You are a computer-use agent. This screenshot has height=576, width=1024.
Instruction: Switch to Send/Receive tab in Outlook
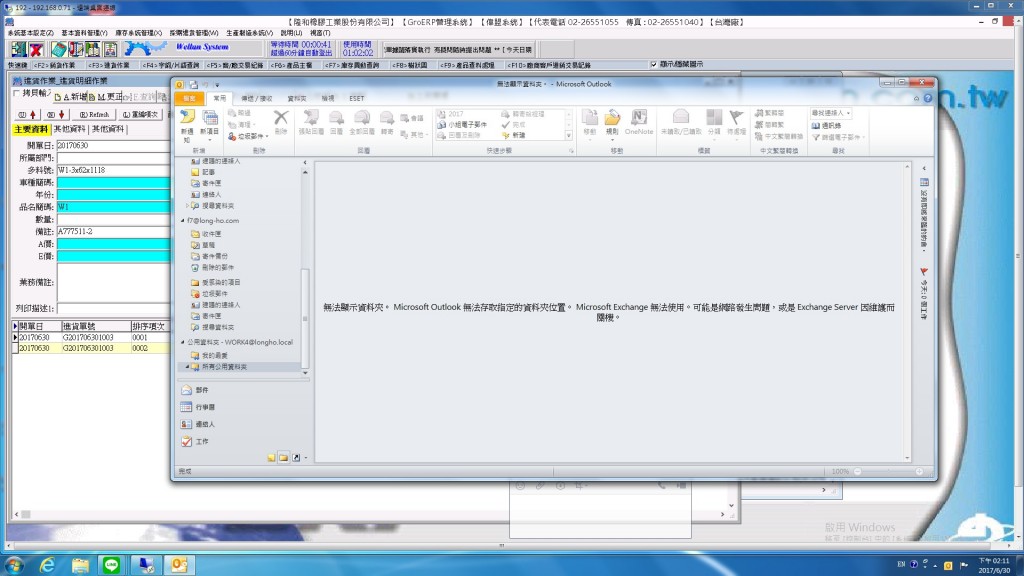[257, 99]
